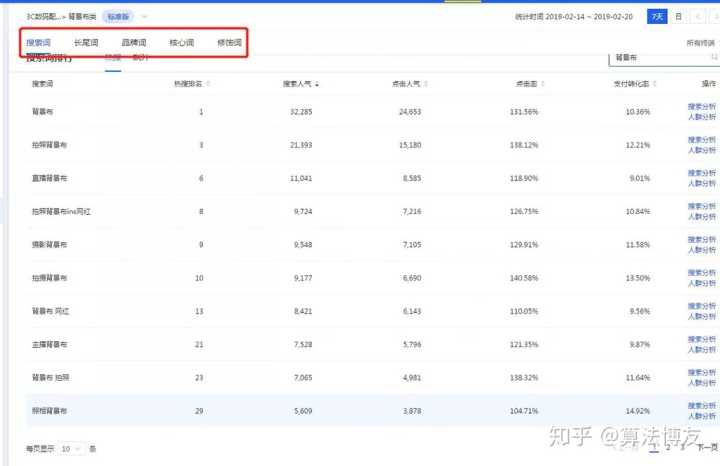720x466 pixels.
Task: Open 搜索分析 for the 背景布 row
Action: 702,105
